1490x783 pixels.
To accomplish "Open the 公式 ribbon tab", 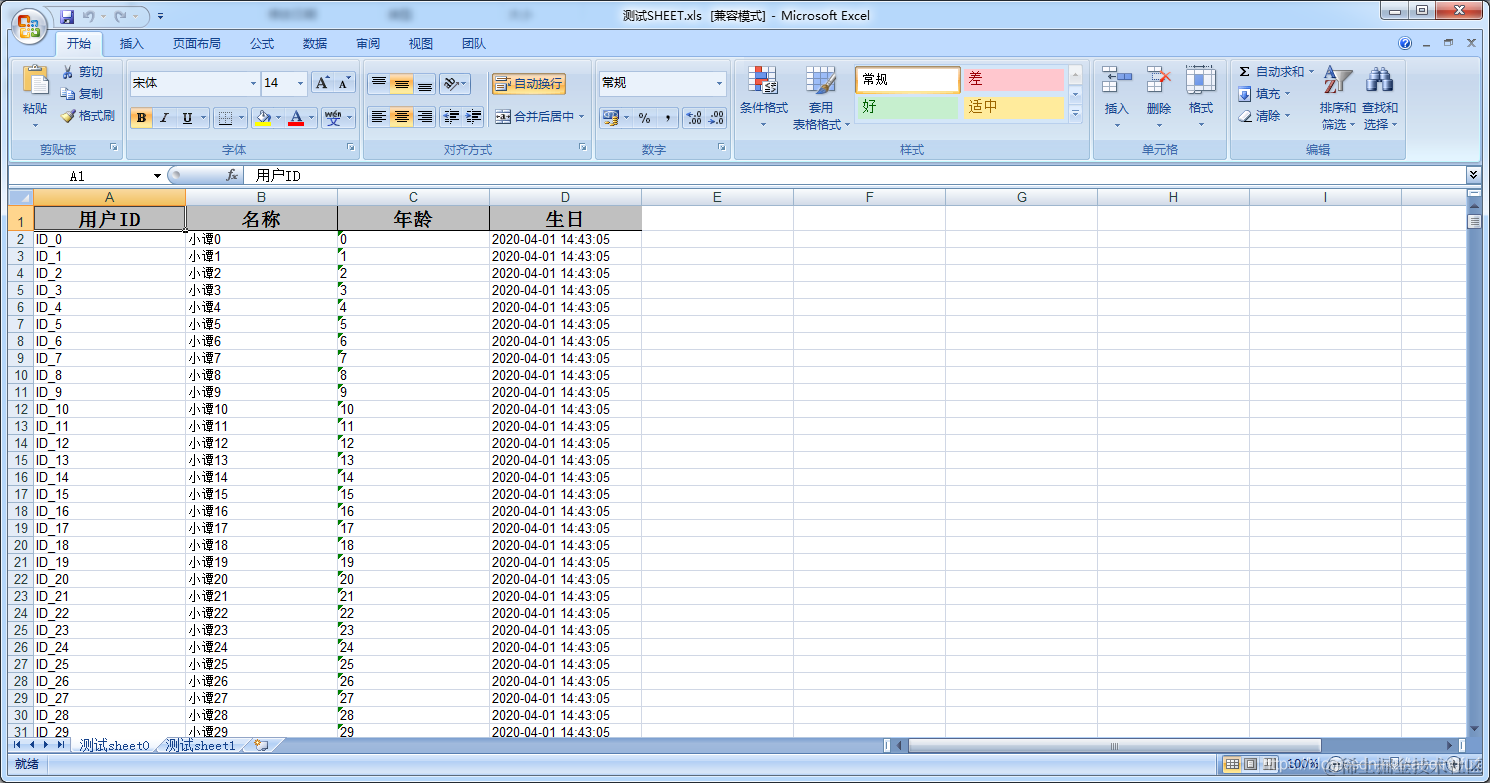I will [262, 44].
